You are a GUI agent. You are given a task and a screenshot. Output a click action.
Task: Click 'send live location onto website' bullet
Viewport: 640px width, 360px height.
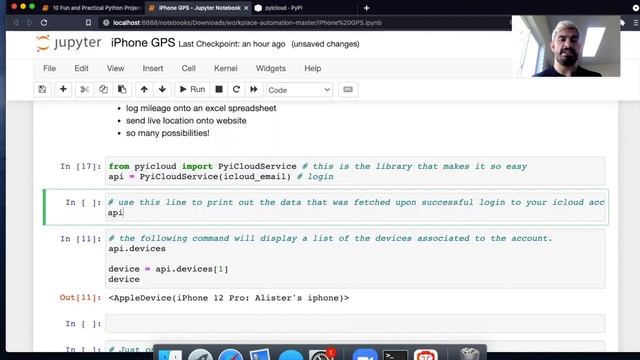pos(186,121)
